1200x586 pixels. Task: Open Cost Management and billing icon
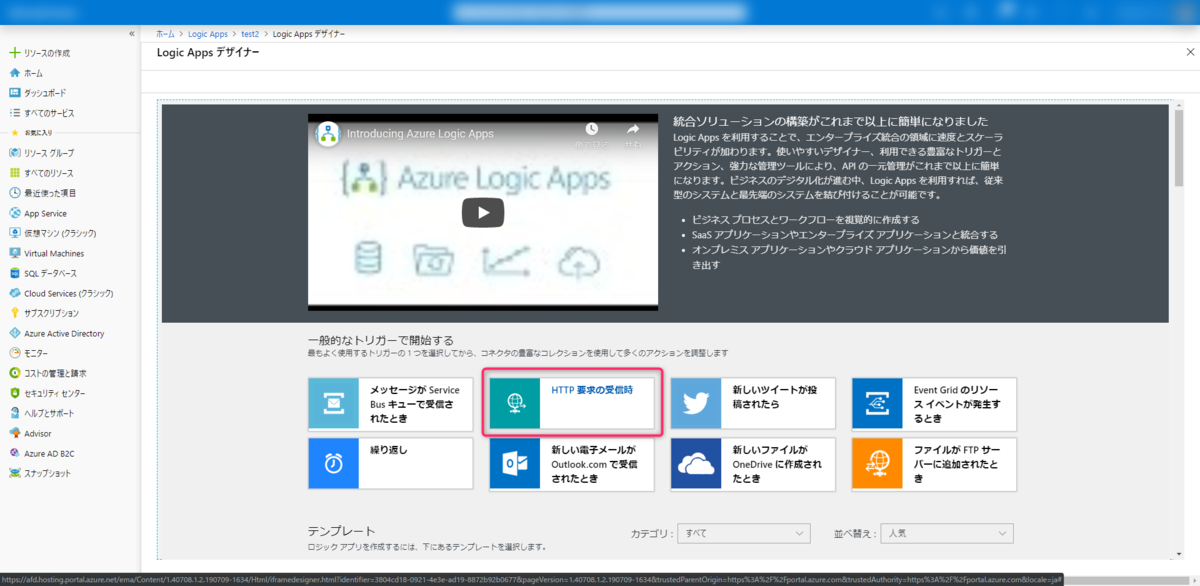14,373
